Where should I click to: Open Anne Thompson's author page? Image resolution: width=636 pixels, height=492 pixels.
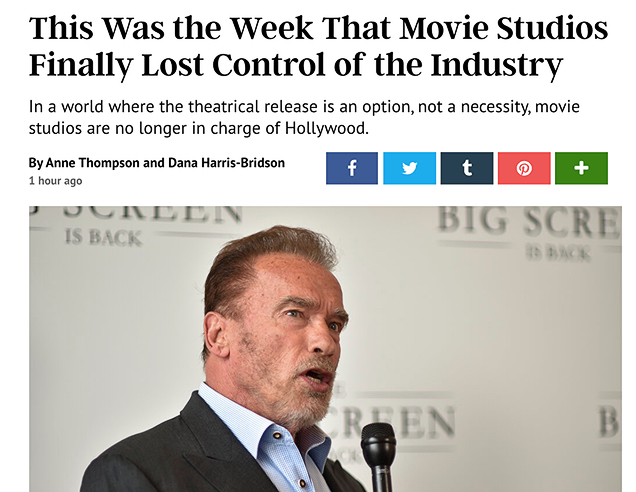(92, 163)
